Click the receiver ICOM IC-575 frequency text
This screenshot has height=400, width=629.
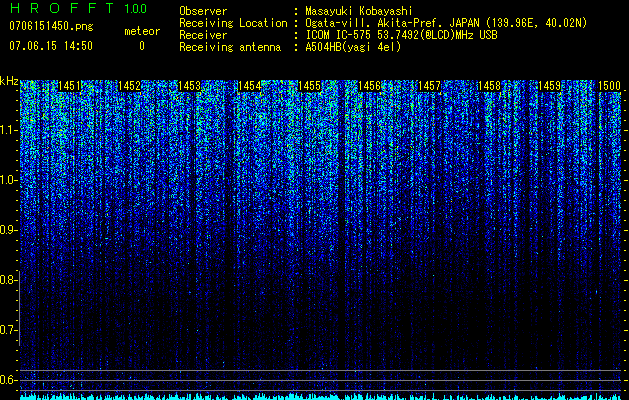tap(401, 35)
